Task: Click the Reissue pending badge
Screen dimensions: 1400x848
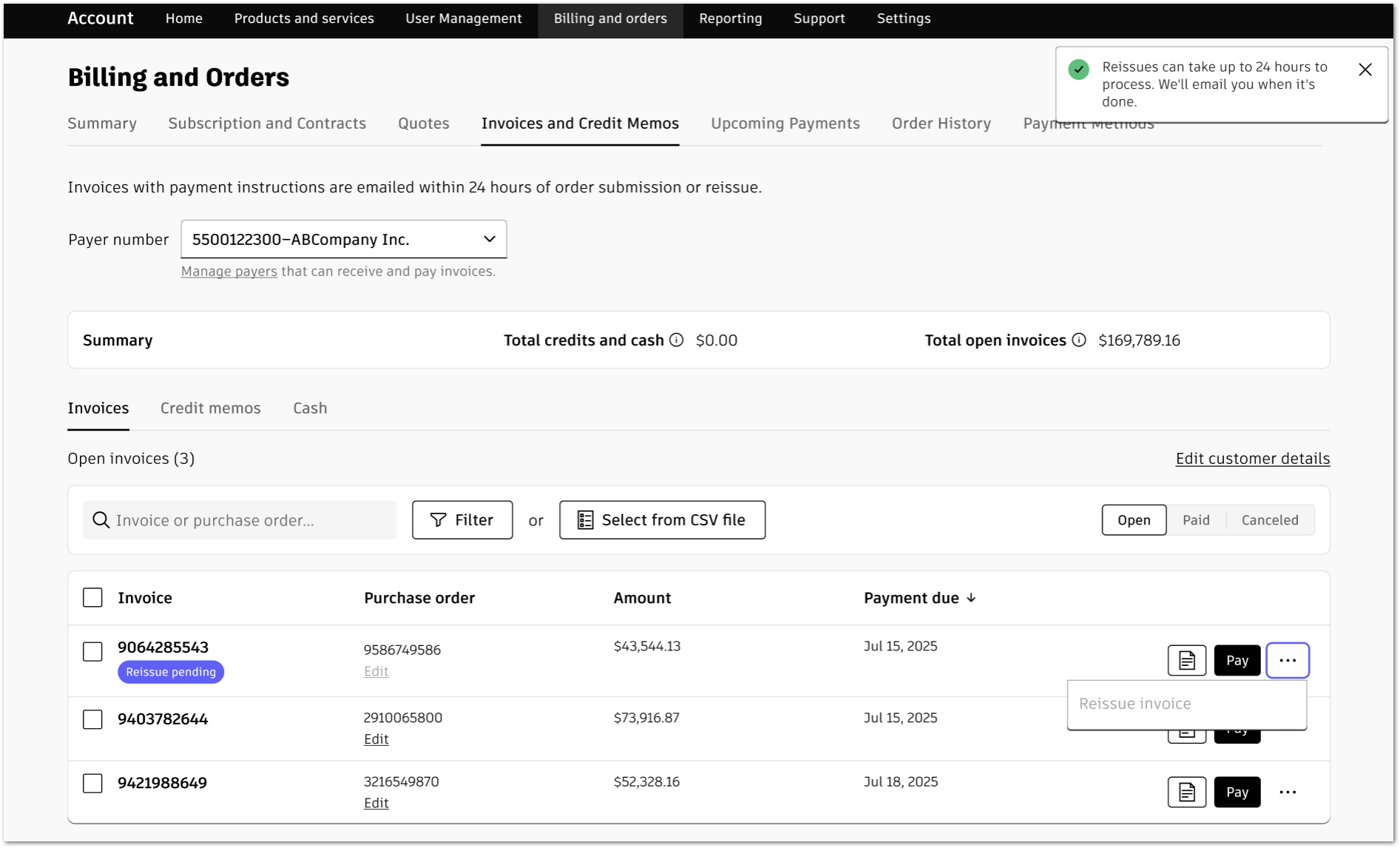Action: click(x=170, y=672)
